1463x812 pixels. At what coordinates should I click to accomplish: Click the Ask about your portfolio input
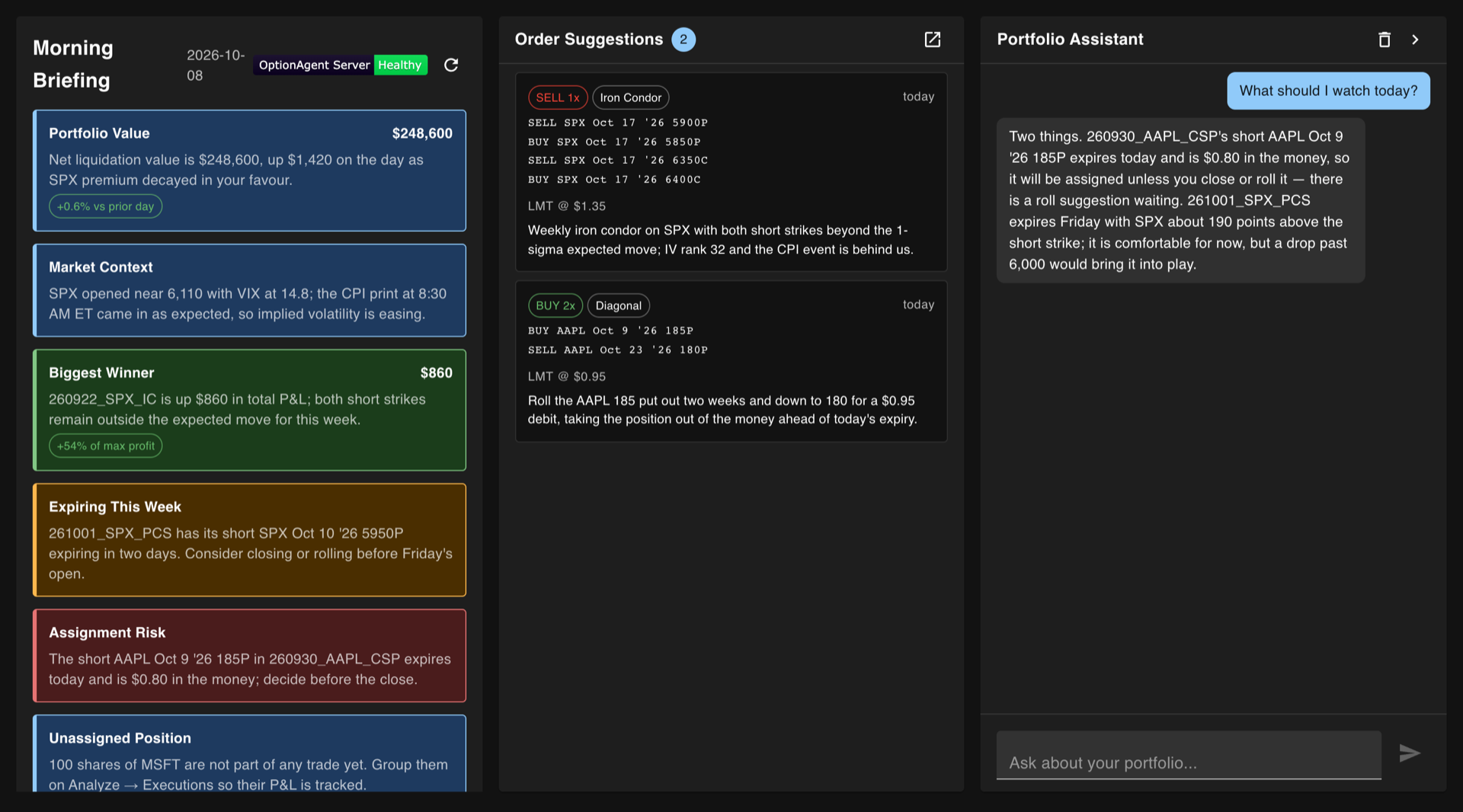tap(1189, 756)
